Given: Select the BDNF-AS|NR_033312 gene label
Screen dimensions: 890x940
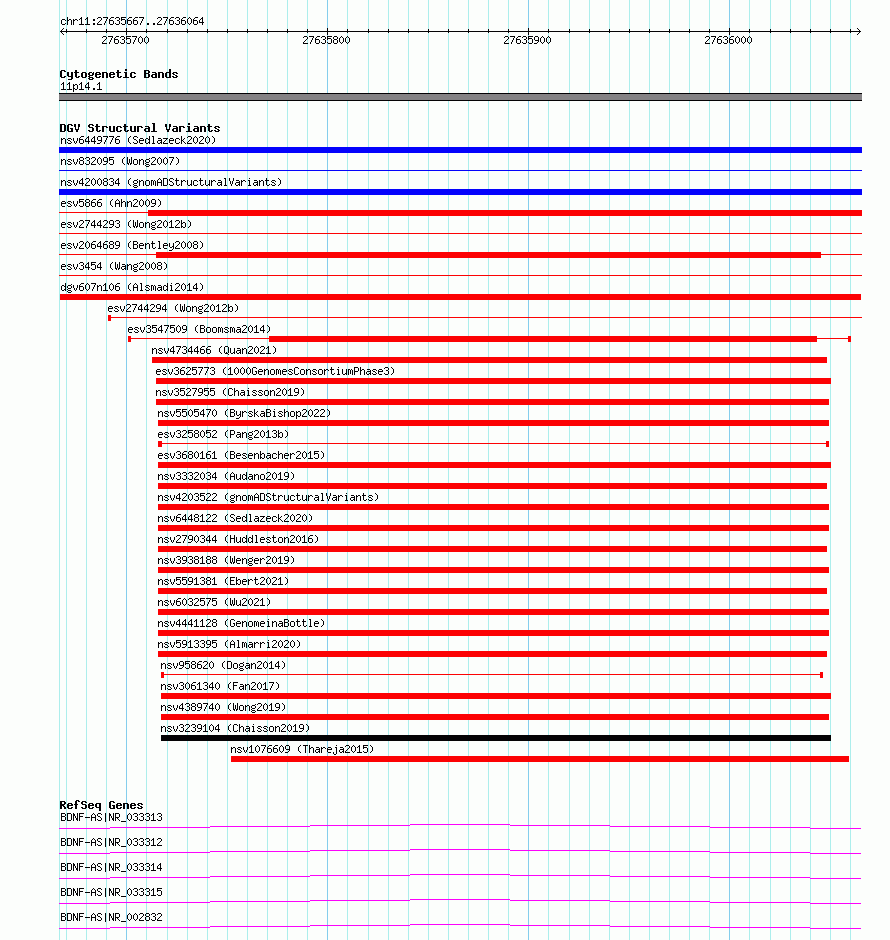Looking at the screenshot, I should tap(111, 842).
